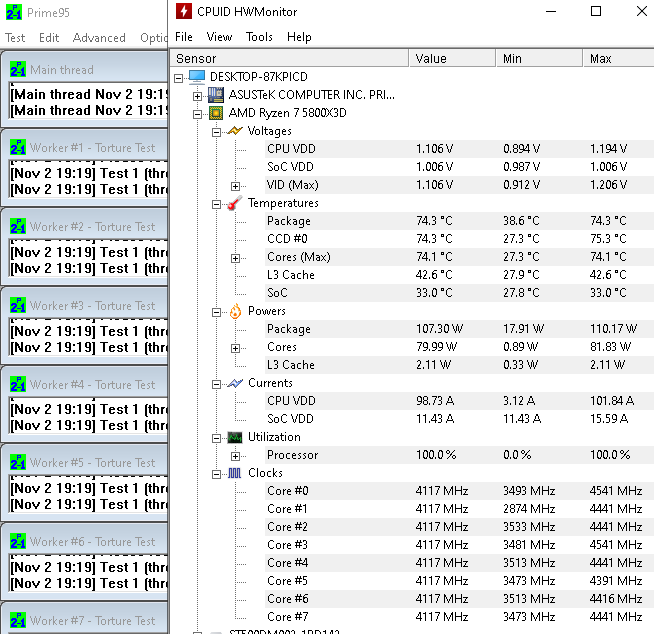Click the ASUSTeK motherboard icon
654x634 pixels.
click(x=216, y=95)
